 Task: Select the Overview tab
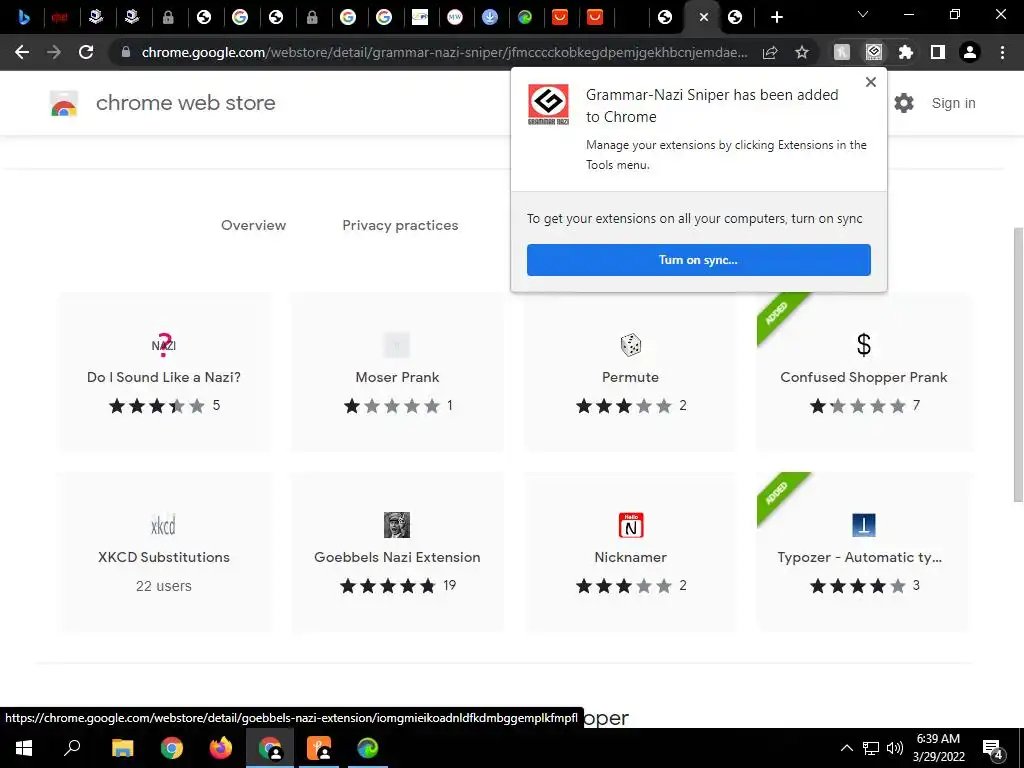(253, 225)
